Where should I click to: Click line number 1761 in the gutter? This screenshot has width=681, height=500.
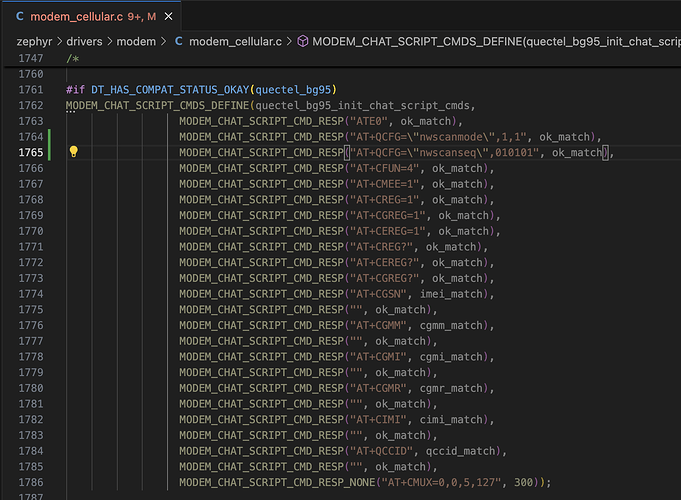pyautogui.click(x=30, y=89)
